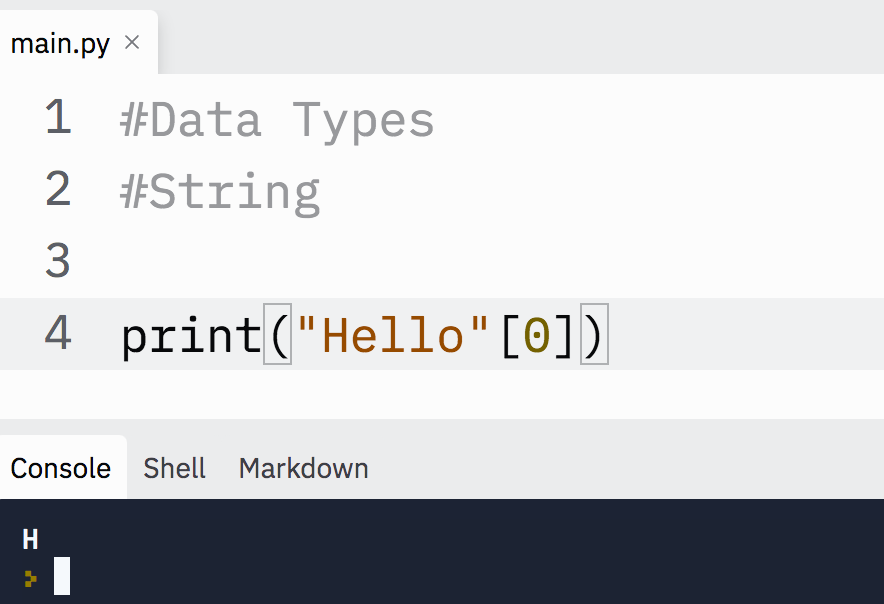
Task: Open the Markdown tab
Action: (x=303, y=468)
